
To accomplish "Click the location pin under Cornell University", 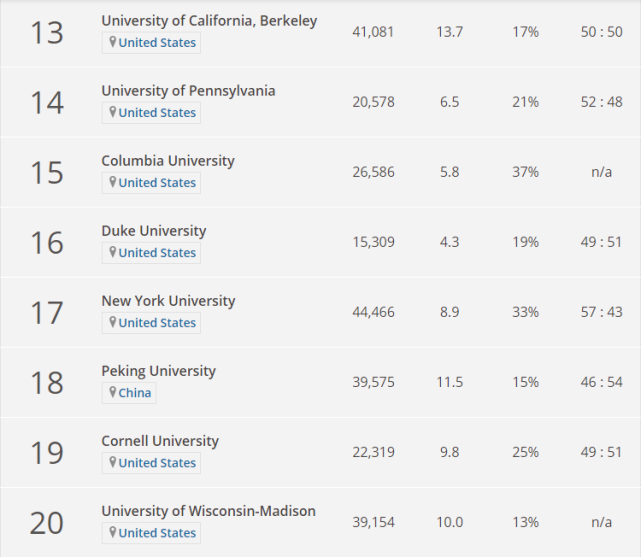I will pos(113,463).
